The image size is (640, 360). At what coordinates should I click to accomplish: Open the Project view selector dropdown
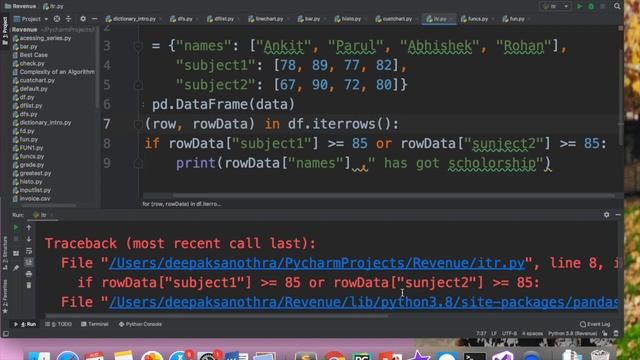tap(31, 19)
